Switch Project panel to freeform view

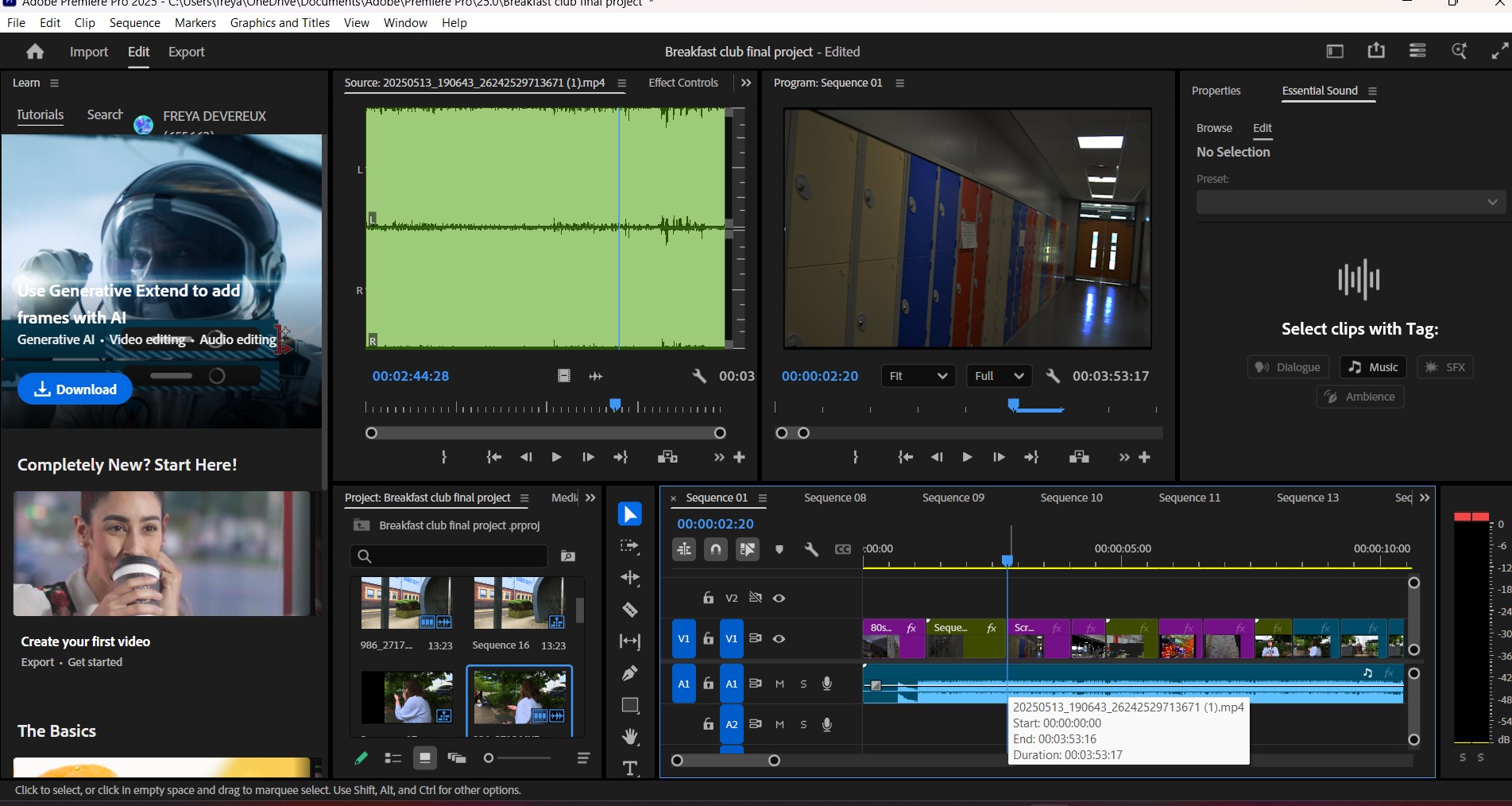click(456, 758)
